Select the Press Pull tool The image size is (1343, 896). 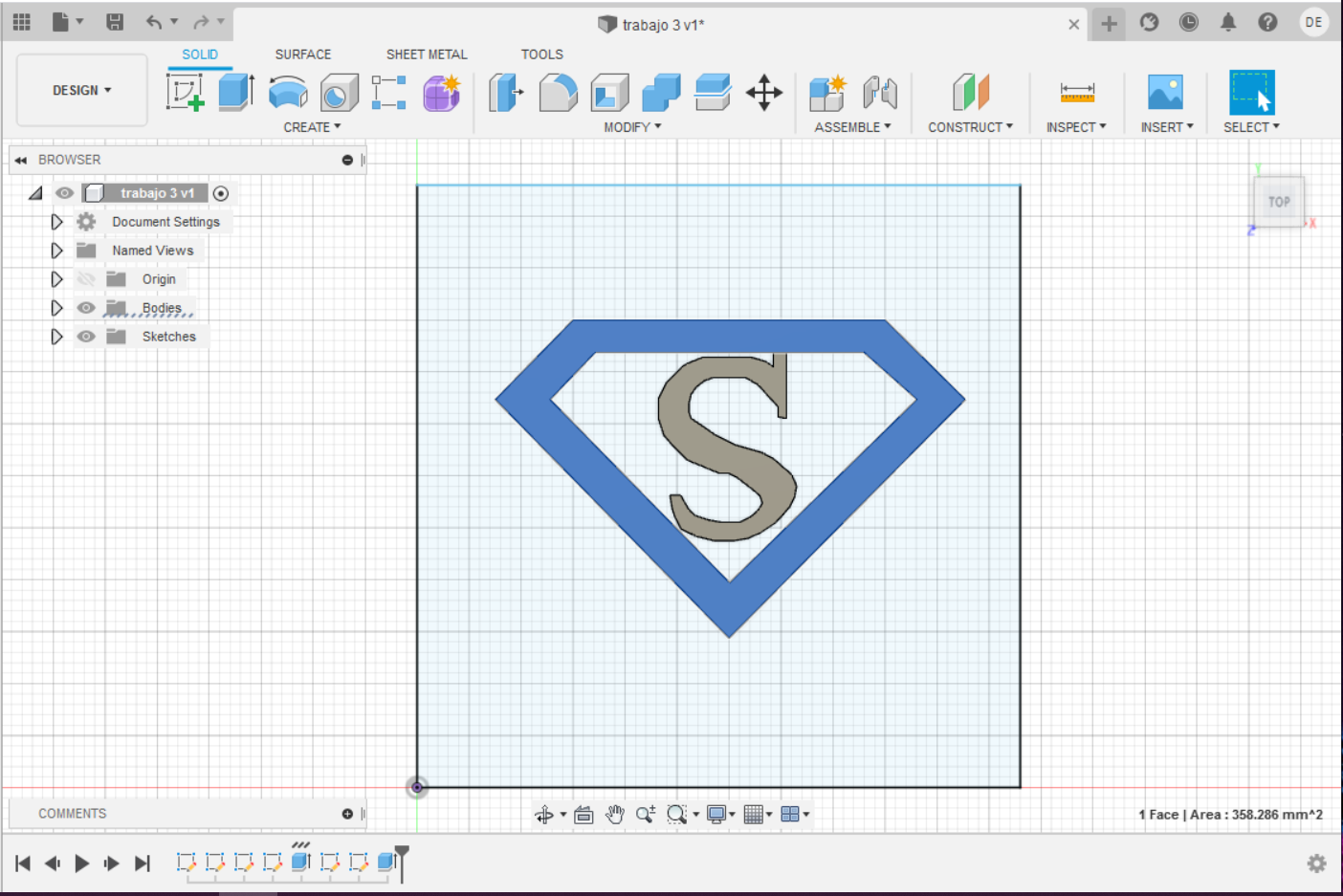tap(506, 93)
